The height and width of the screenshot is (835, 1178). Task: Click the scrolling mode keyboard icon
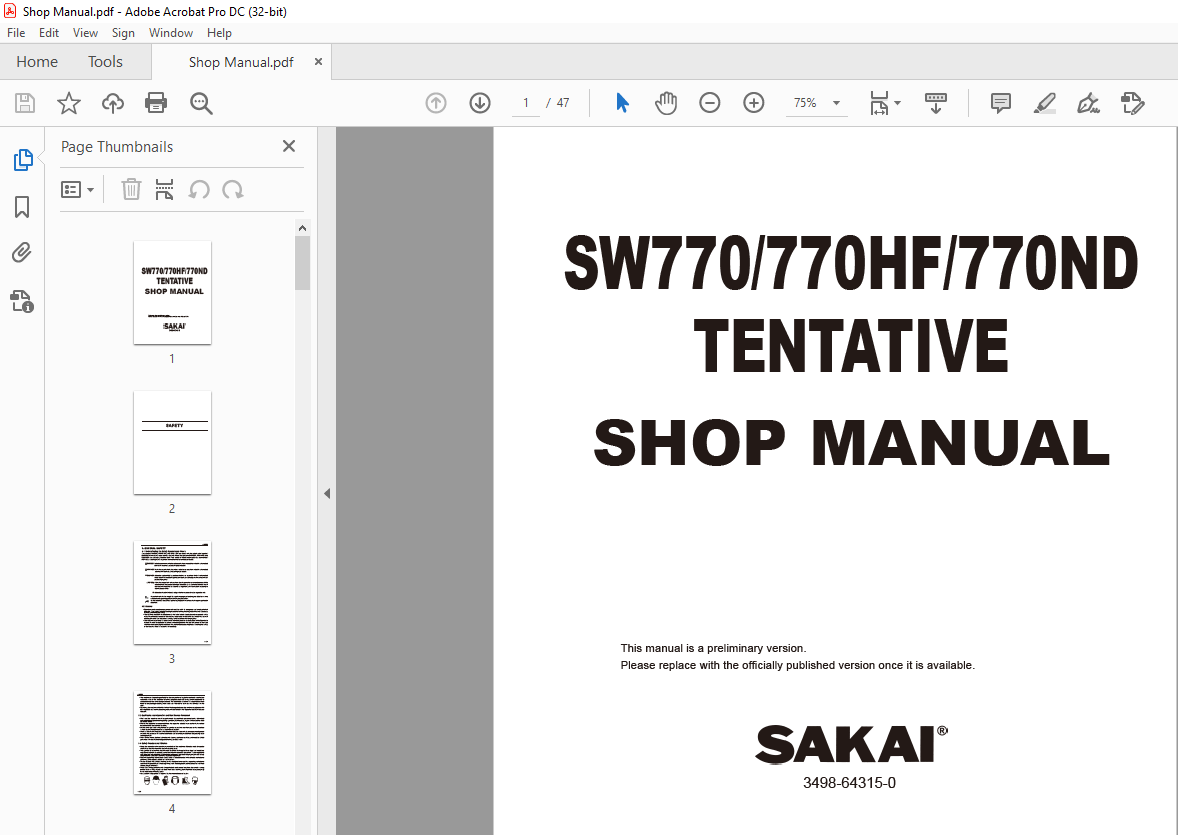tap(935, 103)
